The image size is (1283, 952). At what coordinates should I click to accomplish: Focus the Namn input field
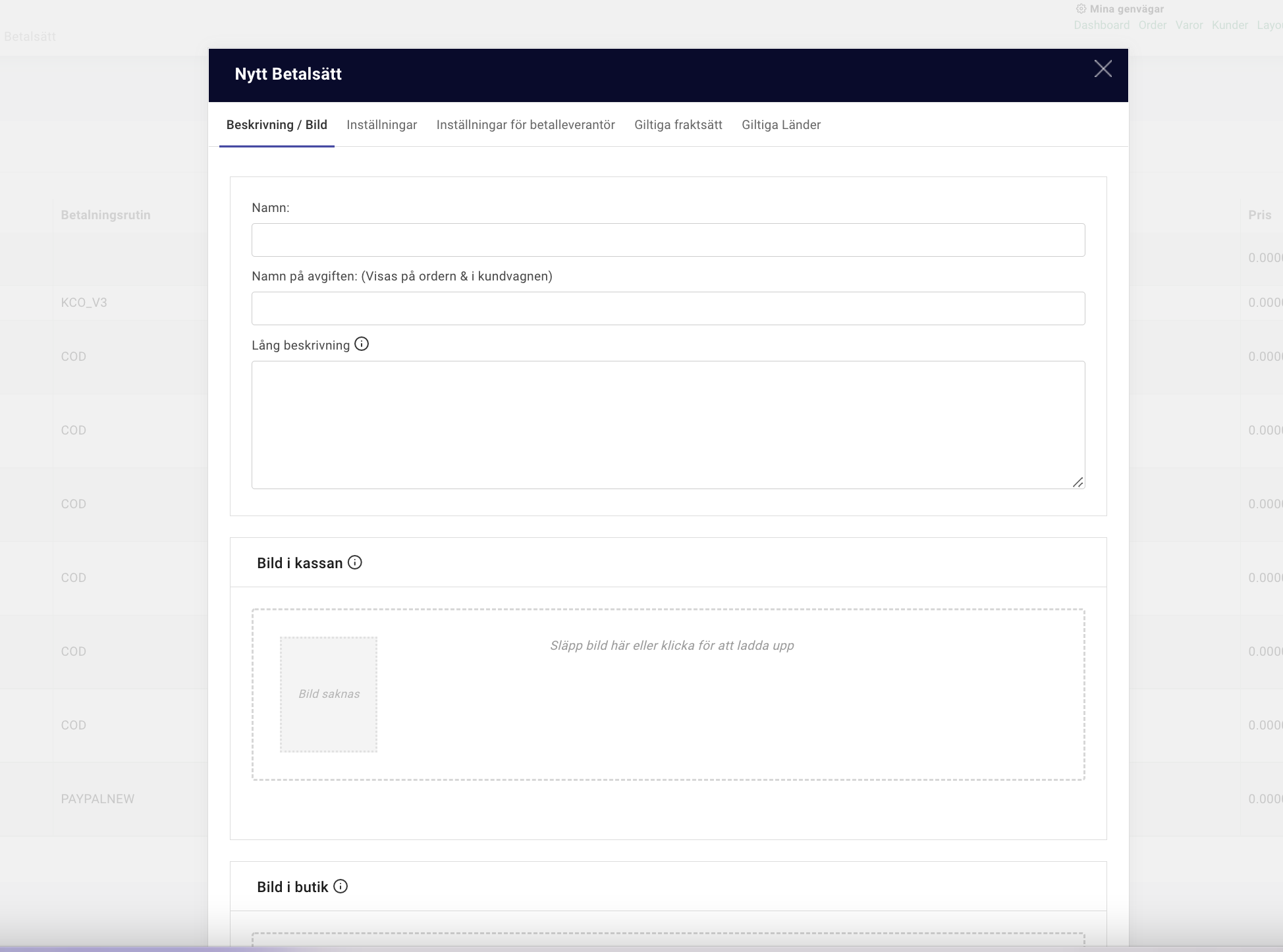coord(668,240)
